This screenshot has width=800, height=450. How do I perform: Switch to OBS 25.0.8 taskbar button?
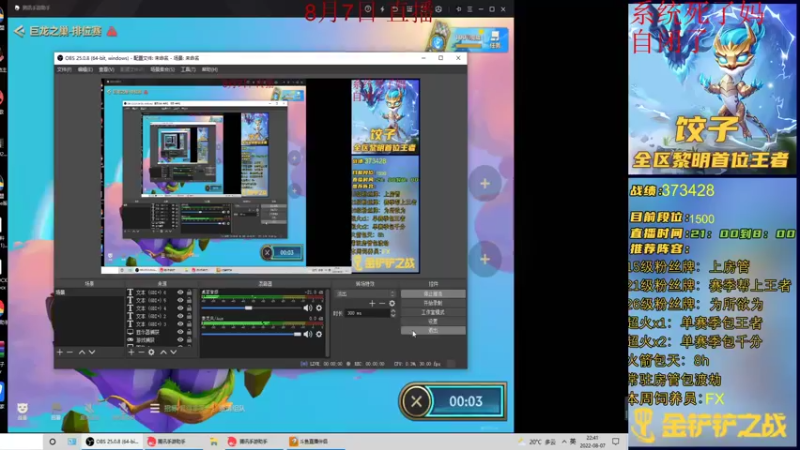click(112, 441)
